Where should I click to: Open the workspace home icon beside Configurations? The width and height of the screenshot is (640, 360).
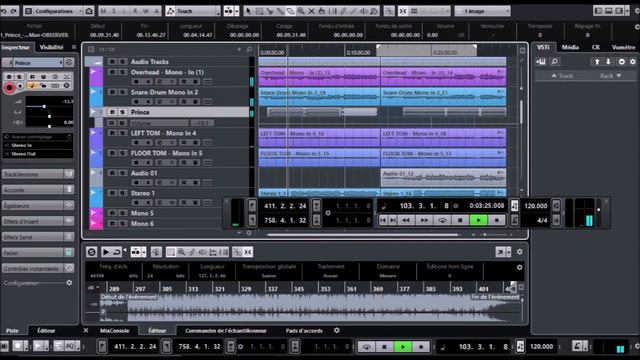(x=89, y=11)
